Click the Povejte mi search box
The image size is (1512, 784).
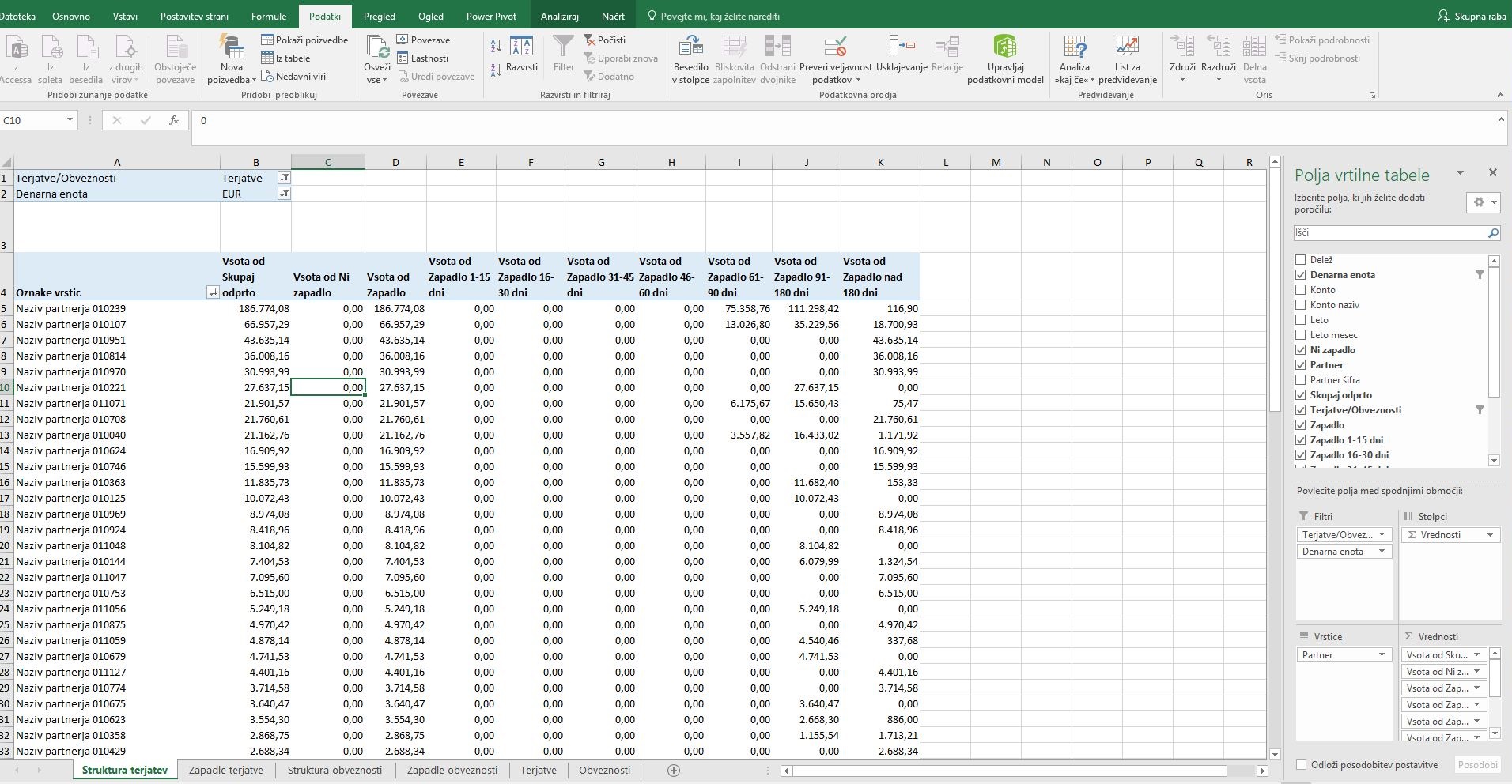coord(713,16)
